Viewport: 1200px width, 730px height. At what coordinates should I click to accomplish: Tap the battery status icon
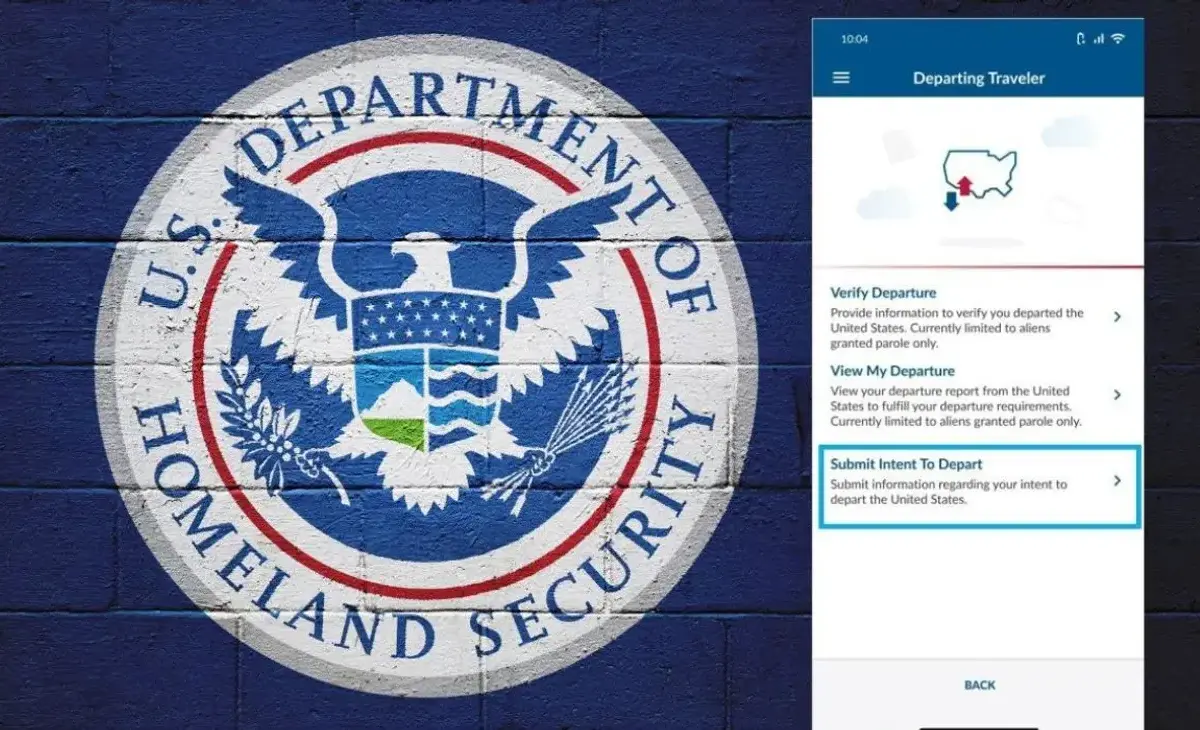(1081, 39)
